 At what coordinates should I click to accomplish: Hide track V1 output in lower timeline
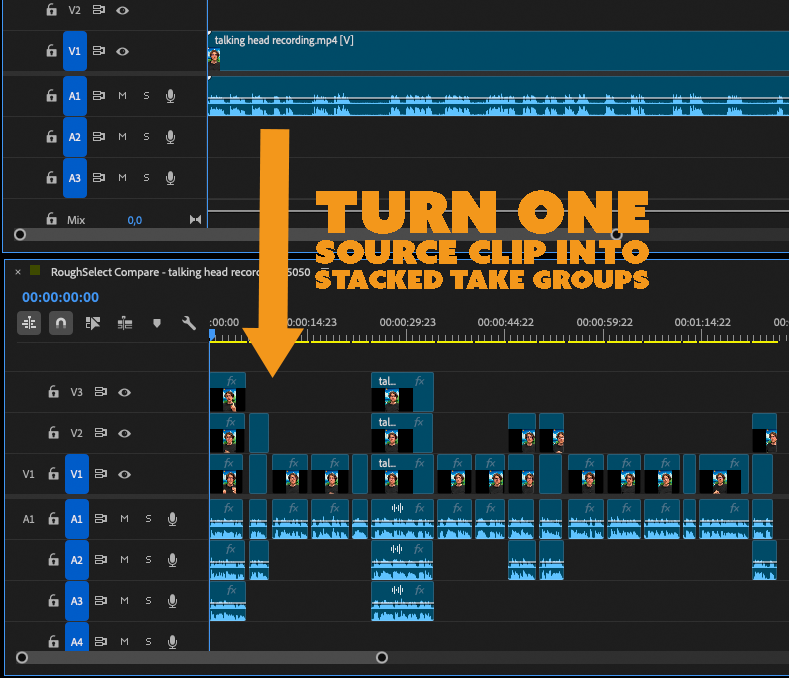pos(124,474)
